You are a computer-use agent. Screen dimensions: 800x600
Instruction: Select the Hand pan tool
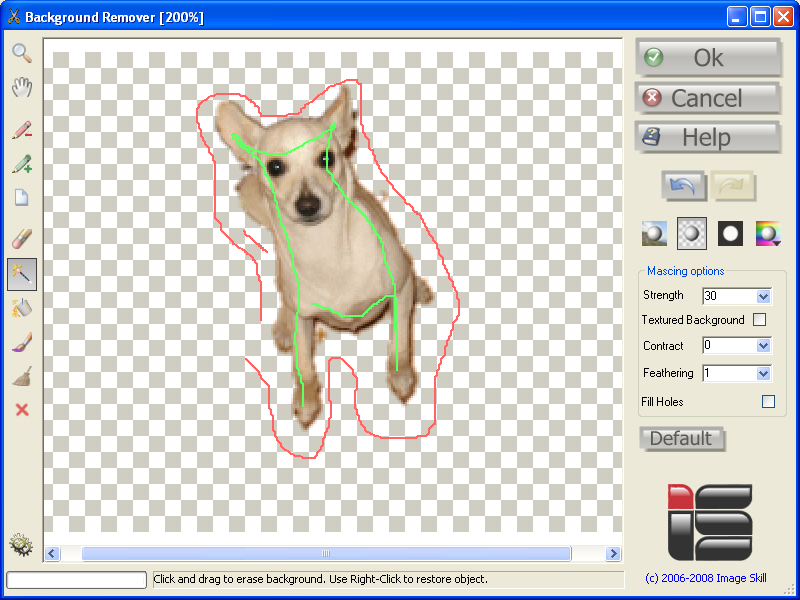22,88
